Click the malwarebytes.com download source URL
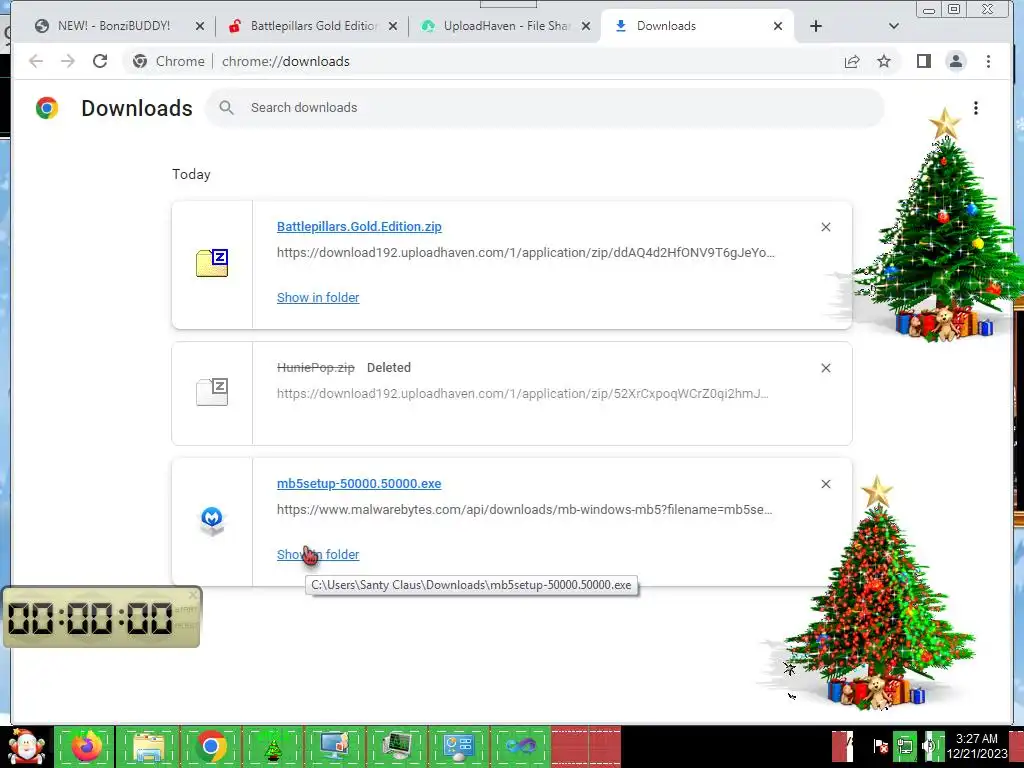This screenshot has height=768, width=1024. (524, 509)
